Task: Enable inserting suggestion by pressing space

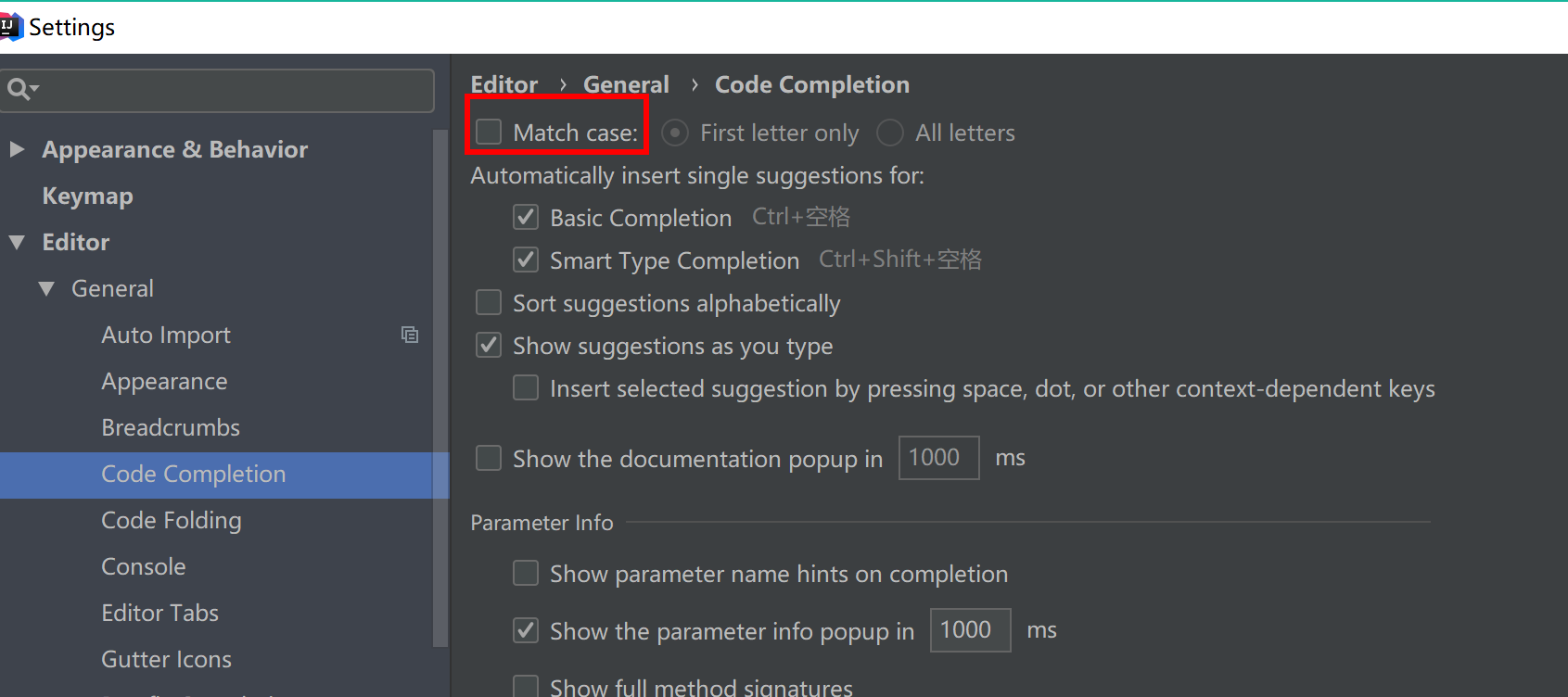Action: (526, 387)
